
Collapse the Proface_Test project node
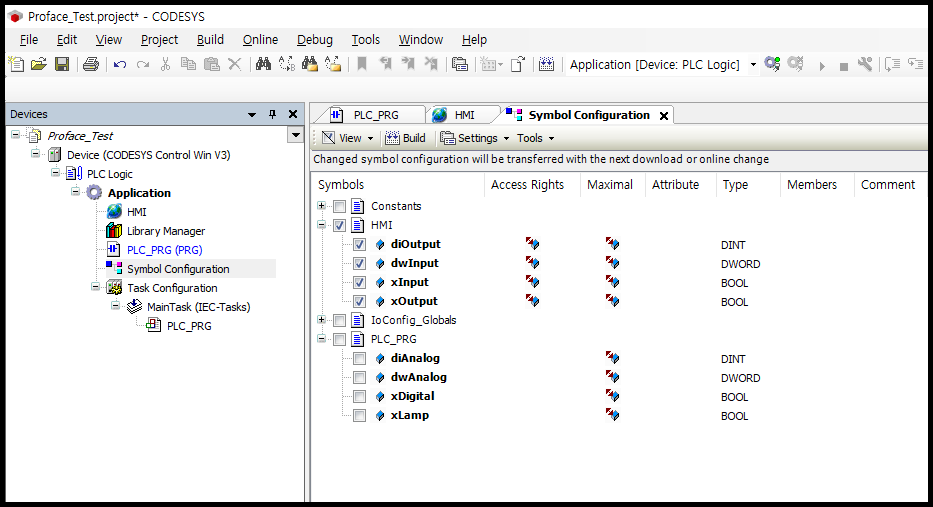point(15,135)
